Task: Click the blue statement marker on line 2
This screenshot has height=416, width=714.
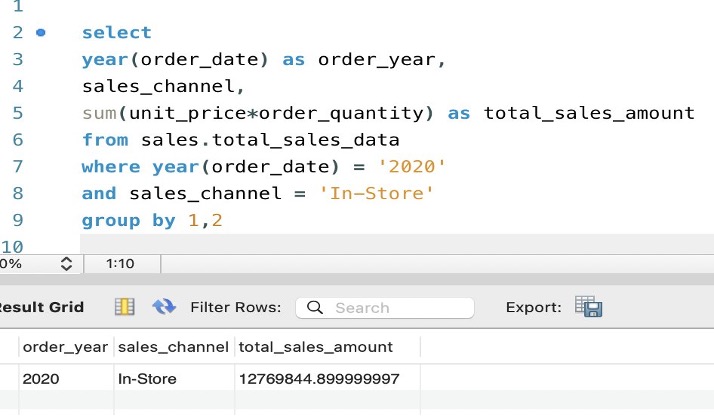Action: (41, 33)
